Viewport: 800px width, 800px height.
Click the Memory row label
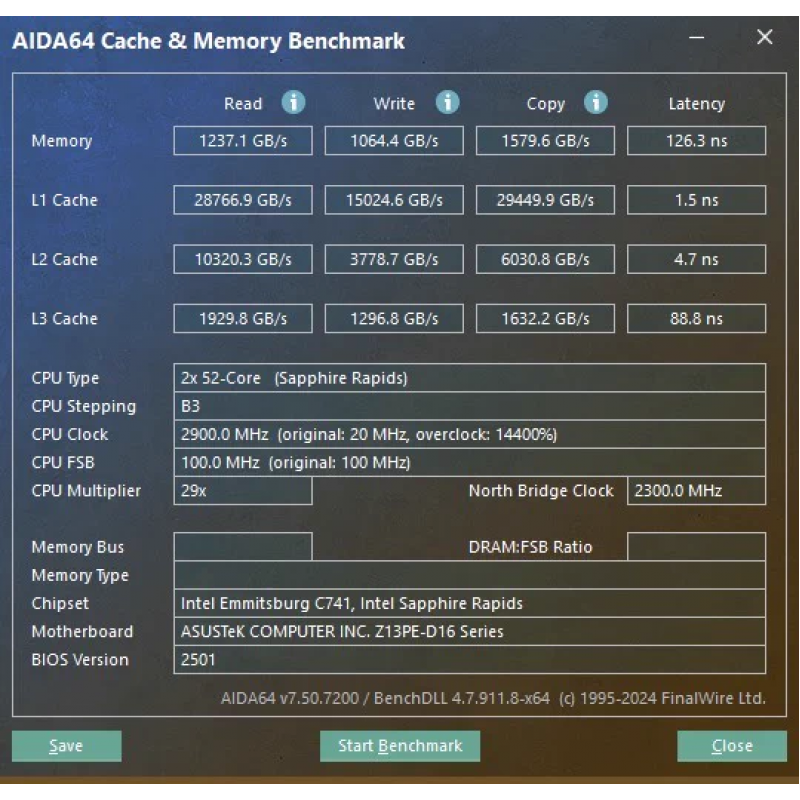(62, 141)
